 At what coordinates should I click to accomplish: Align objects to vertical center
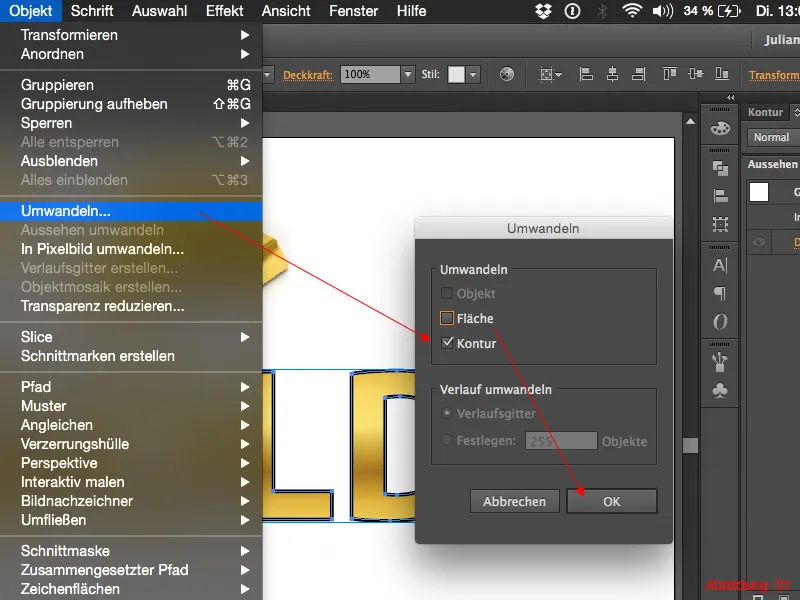(x=695, y=74)
